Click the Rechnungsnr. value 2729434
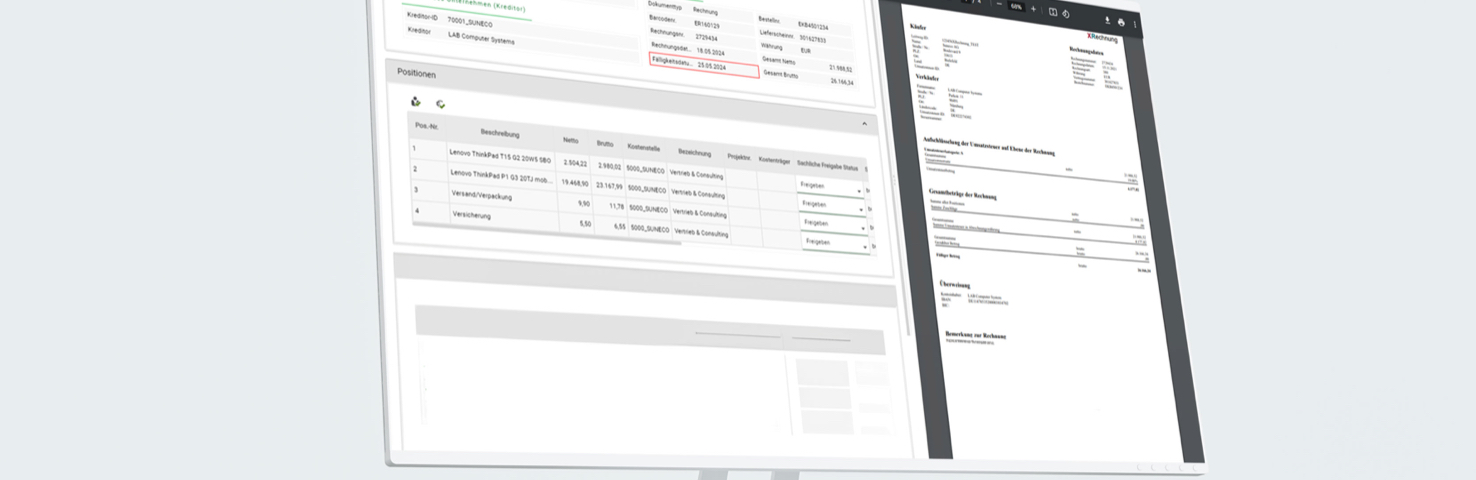This screenshot has height=480, width=1476. click(x=707, y=37)
